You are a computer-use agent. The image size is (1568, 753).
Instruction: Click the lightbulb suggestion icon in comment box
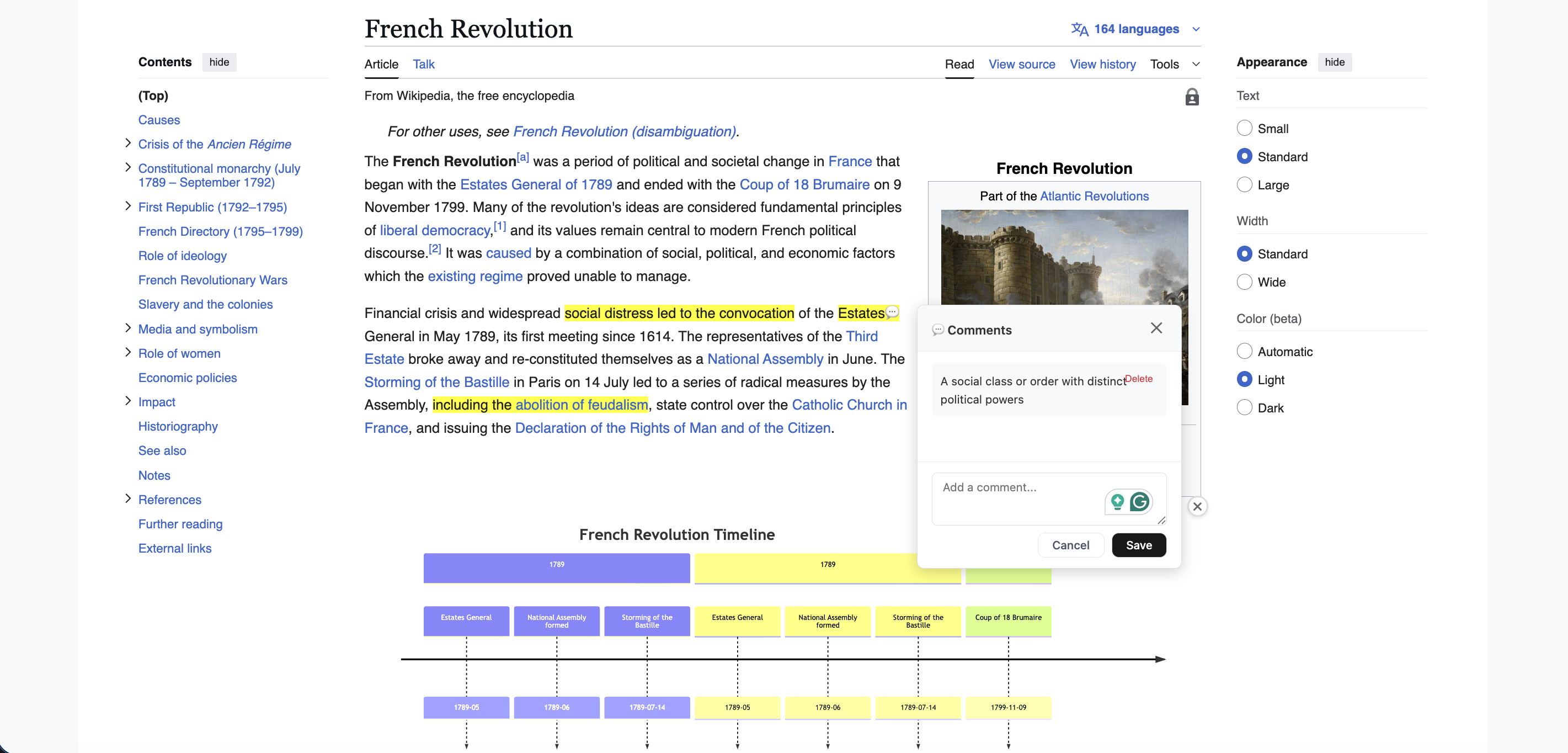(x=1117, y=501)
